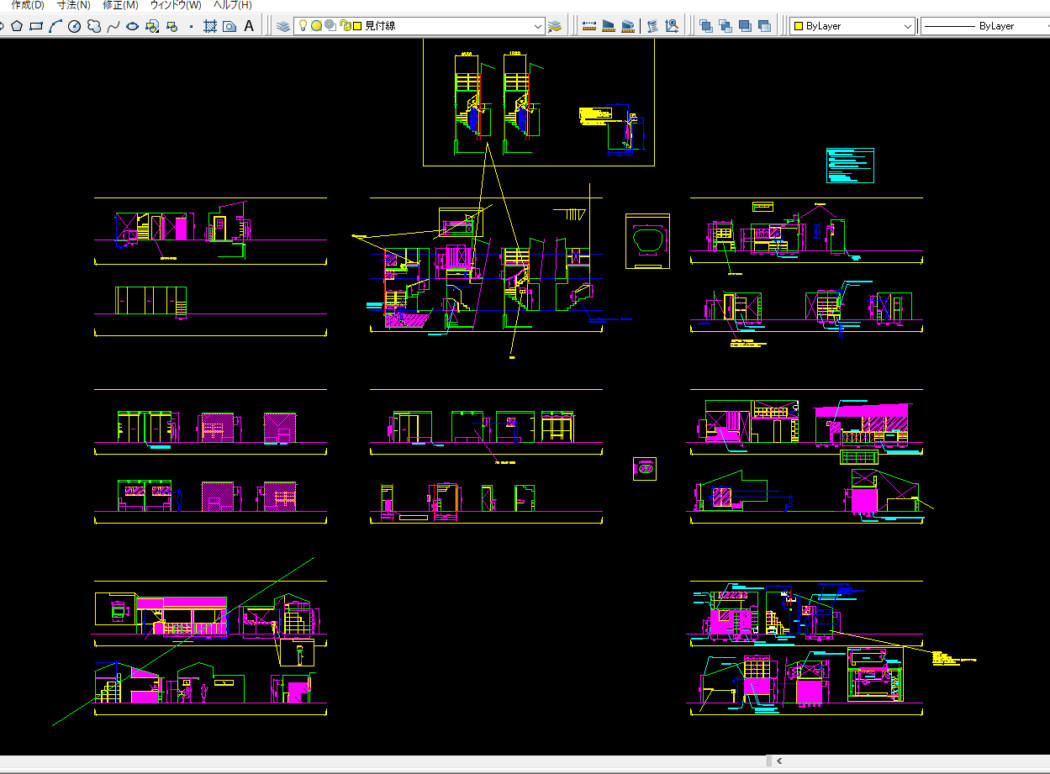Pick the Revision Cloud tool
The width and height of the screenshot is (1050, 774).
pos(93,26)
